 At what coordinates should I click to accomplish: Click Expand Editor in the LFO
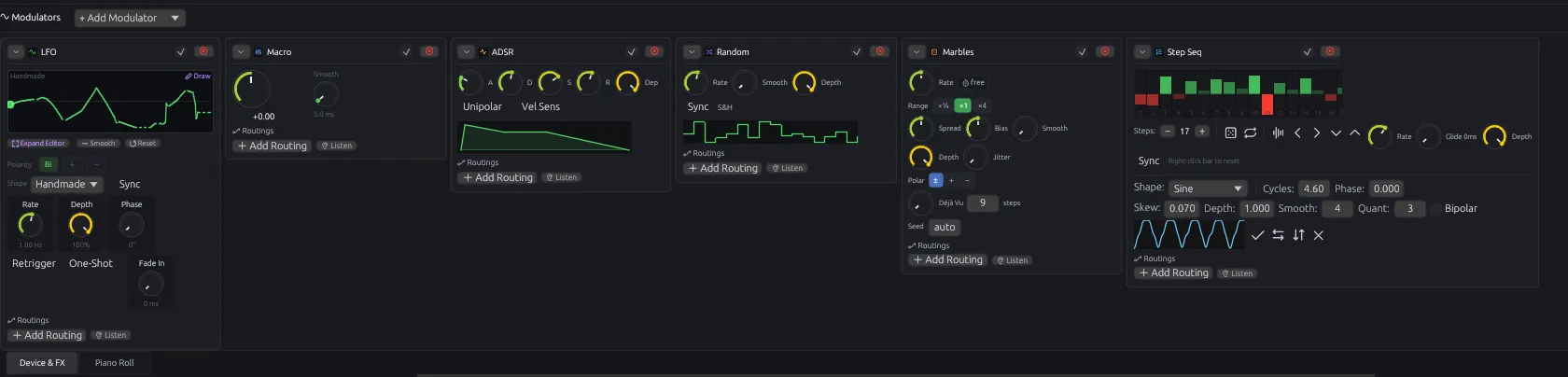tap(38, 144)
